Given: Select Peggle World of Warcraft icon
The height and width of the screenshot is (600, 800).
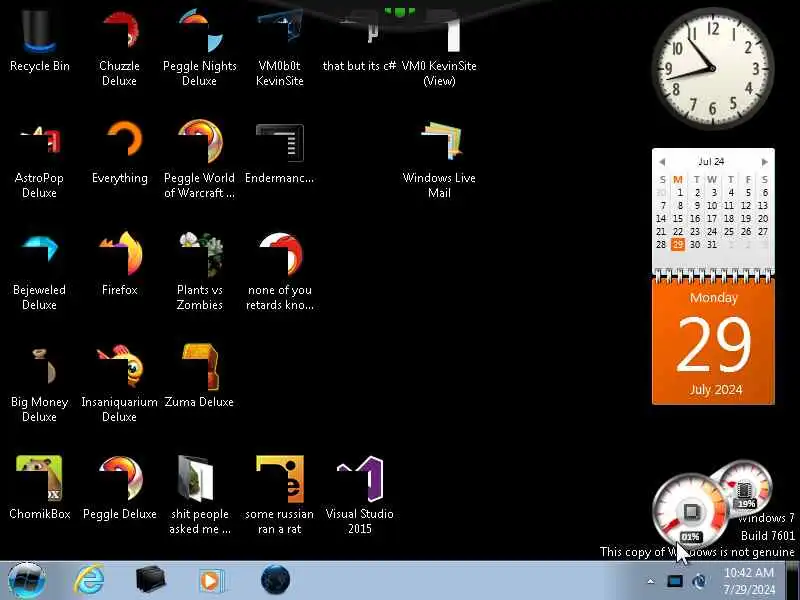Looking at the screenshot, I should [199, 158].
